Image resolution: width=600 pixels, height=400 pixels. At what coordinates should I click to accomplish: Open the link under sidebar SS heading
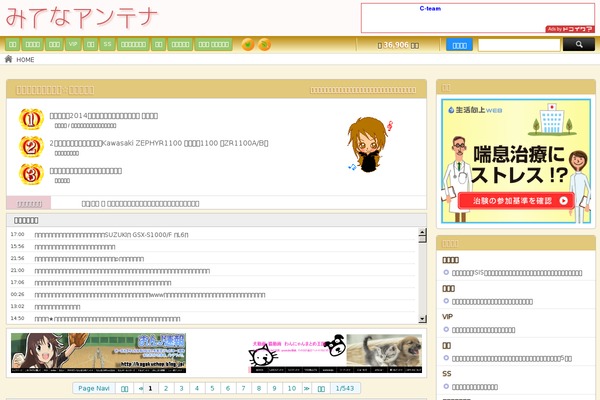pos(475,387)
